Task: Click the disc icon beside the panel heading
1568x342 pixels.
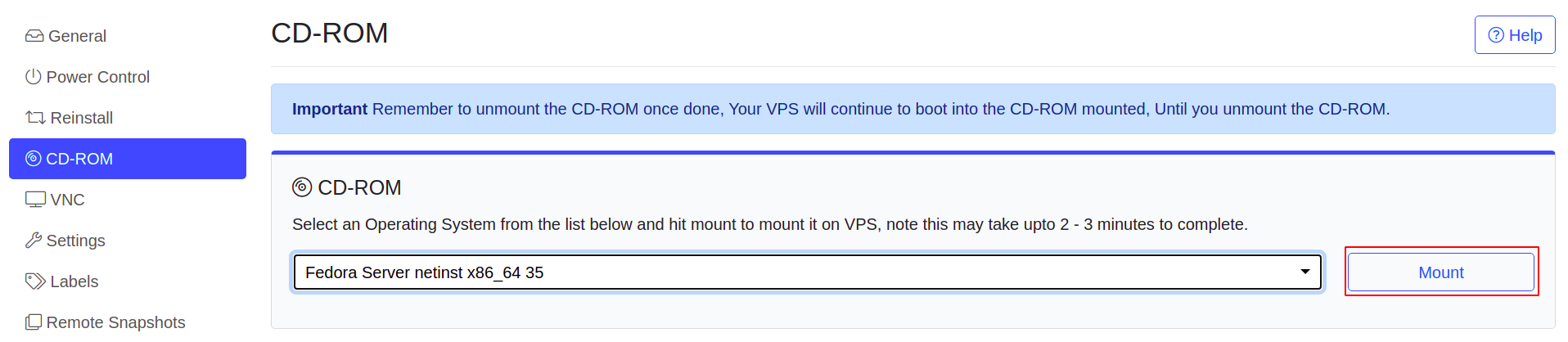Action: (302, 187)
